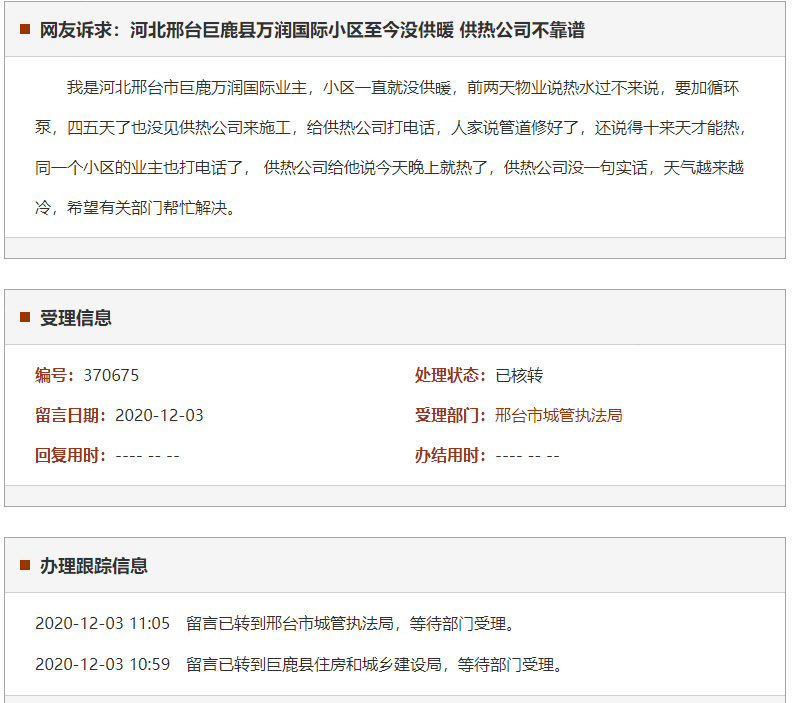
Task: Click the red square icon beside 网友诉求
Action: pos(25,30)
